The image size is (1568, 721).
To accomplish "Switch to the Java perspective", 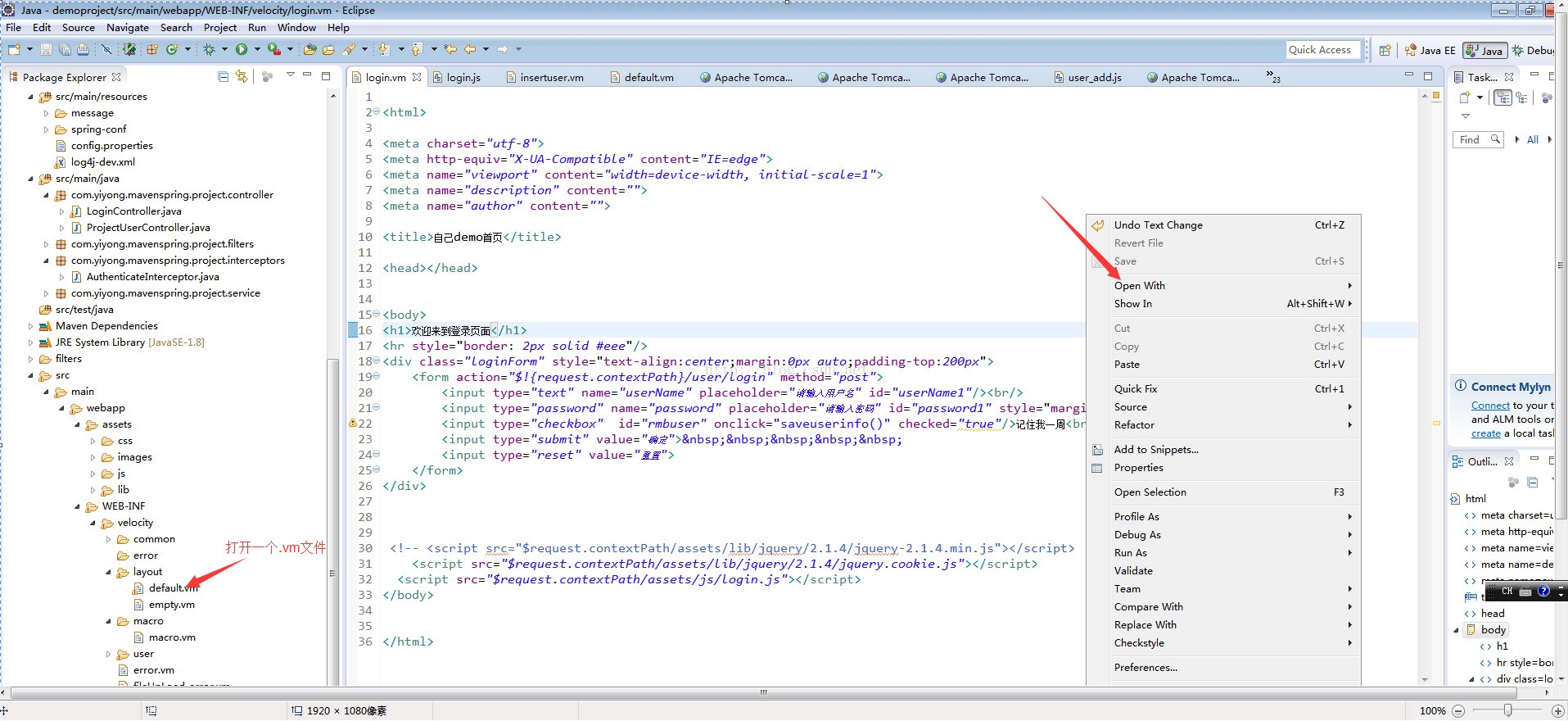I will 1484,50.
